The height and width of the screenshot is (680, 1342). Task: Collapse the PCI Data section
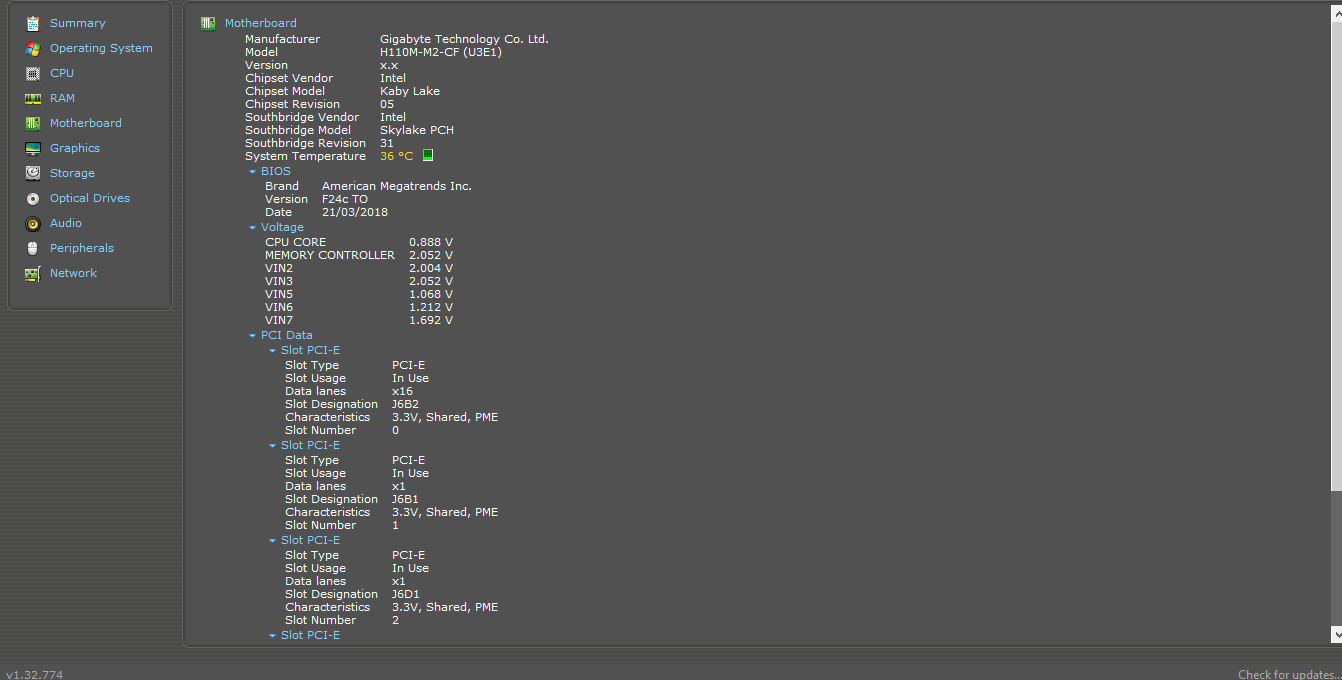click(x=252, y=336)
